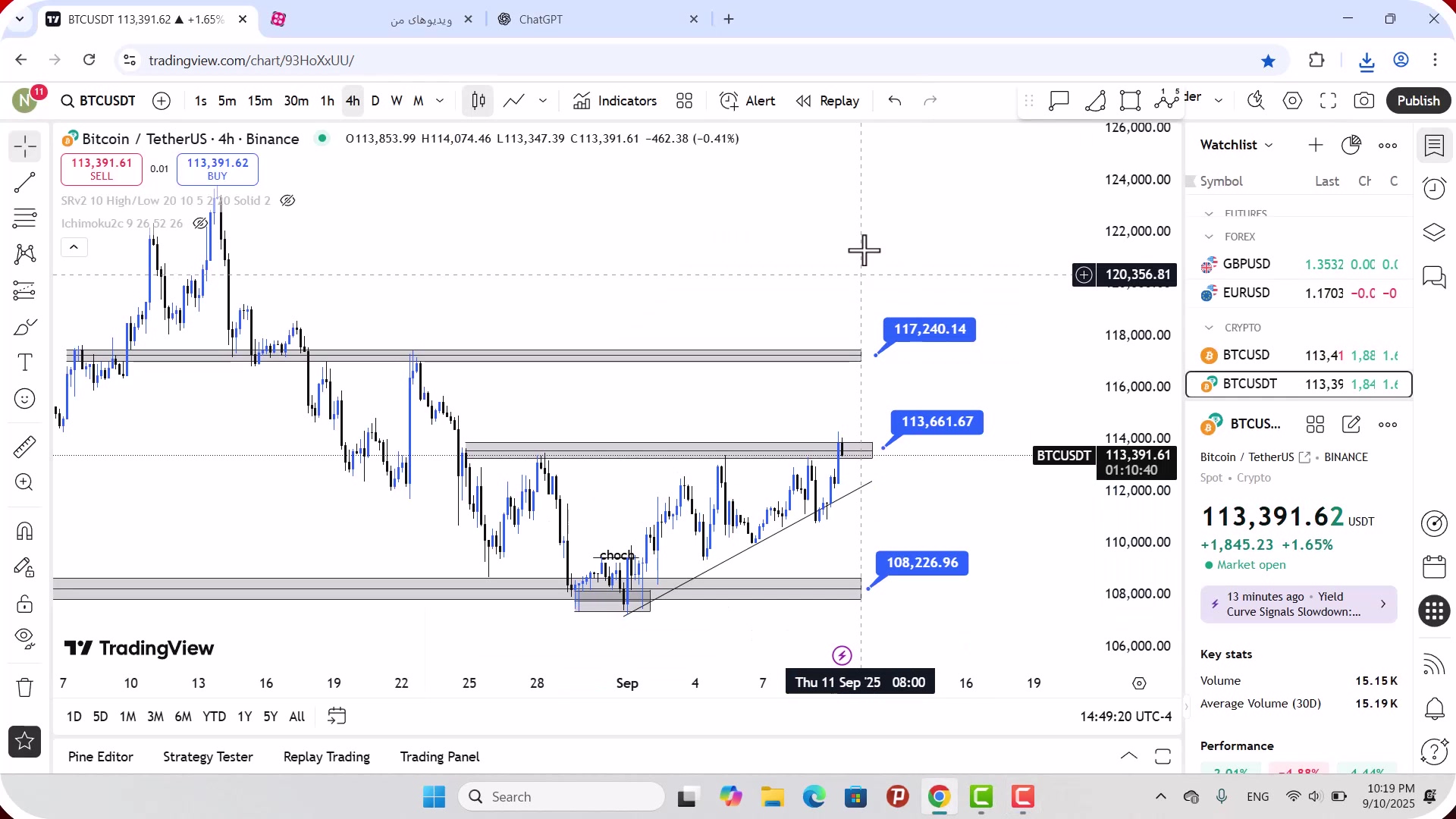Toggle visibility of Ichimoku2c indicator
The height and width of the screenshot is (819, 1456).
coord(200,224)
